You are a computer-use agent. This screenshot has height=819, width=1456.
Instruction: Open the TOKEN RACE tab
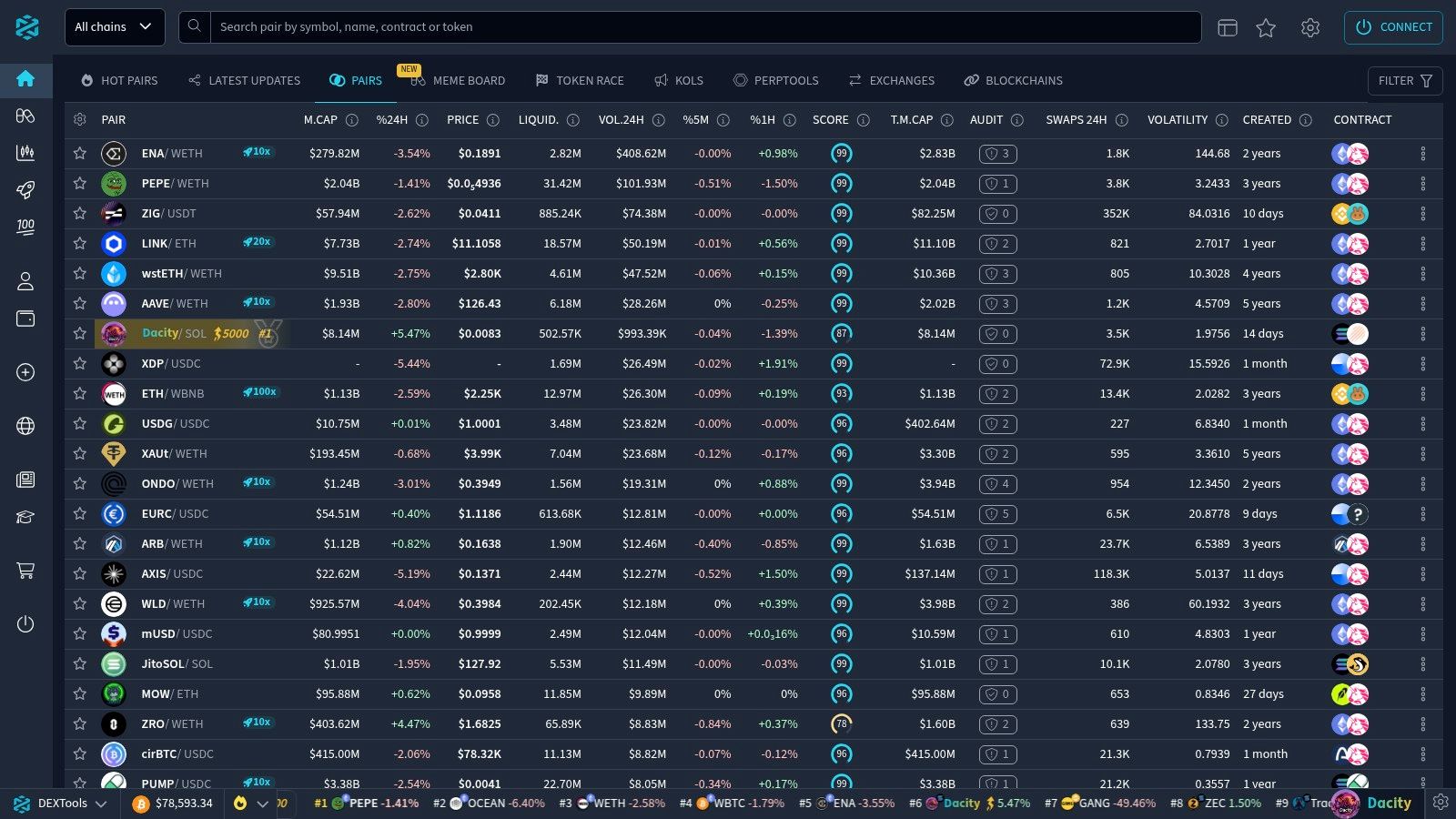point(580,80)
